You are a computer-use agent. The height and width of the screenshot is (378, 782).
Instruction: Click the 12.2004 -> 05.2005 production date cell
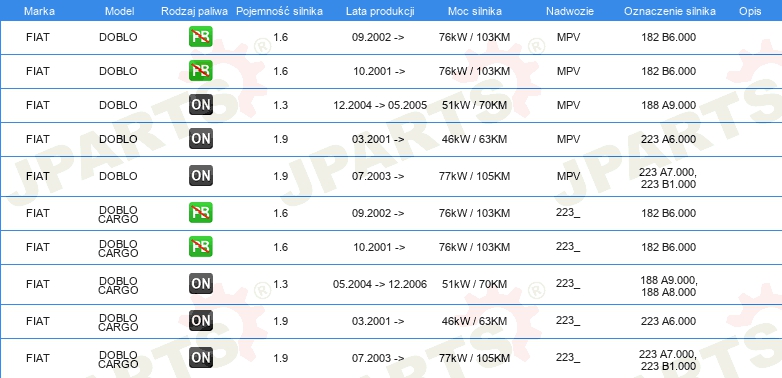380,105
